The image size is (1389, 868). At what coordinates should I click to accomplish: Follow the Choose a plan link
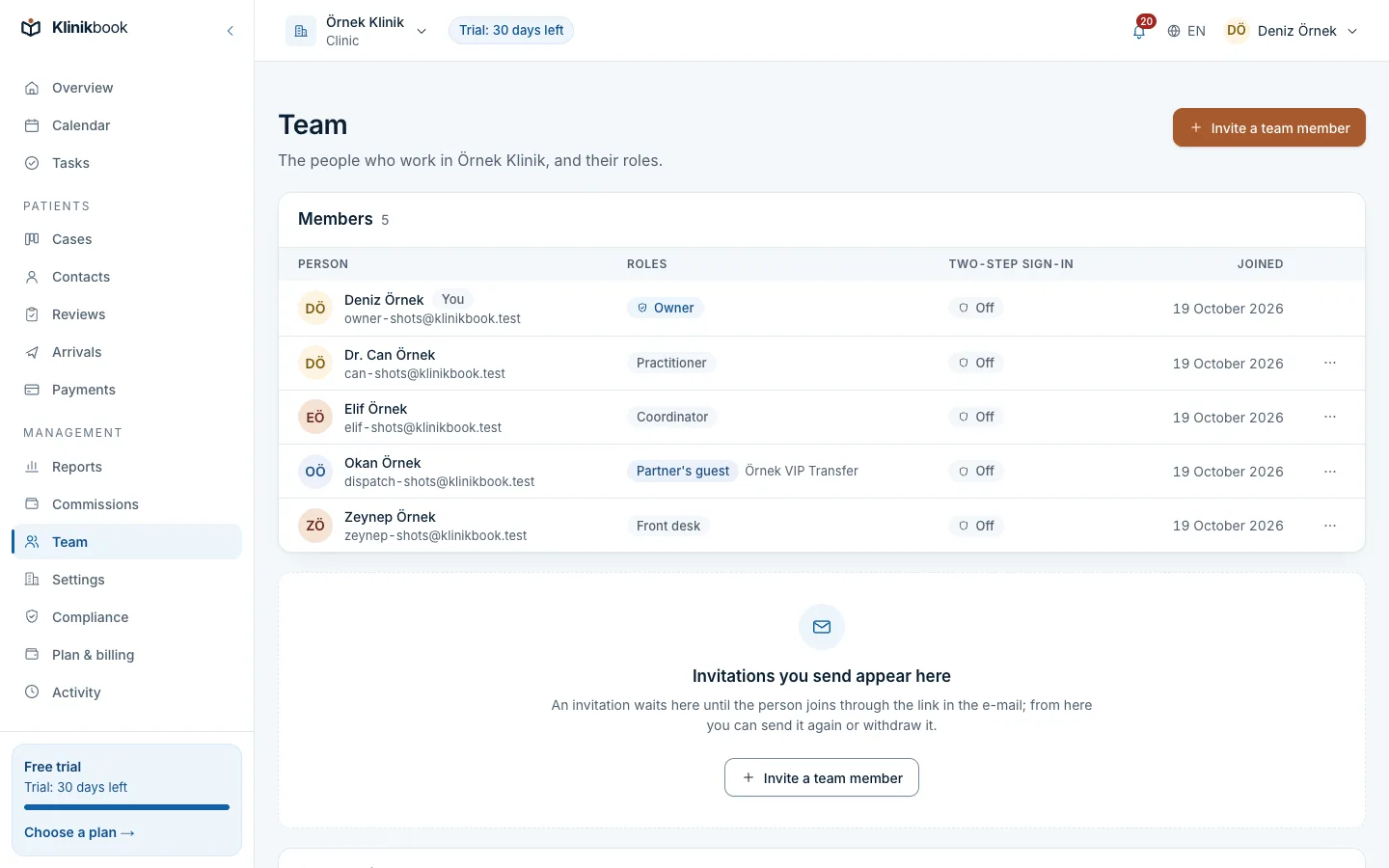click(x=79, y=832)
